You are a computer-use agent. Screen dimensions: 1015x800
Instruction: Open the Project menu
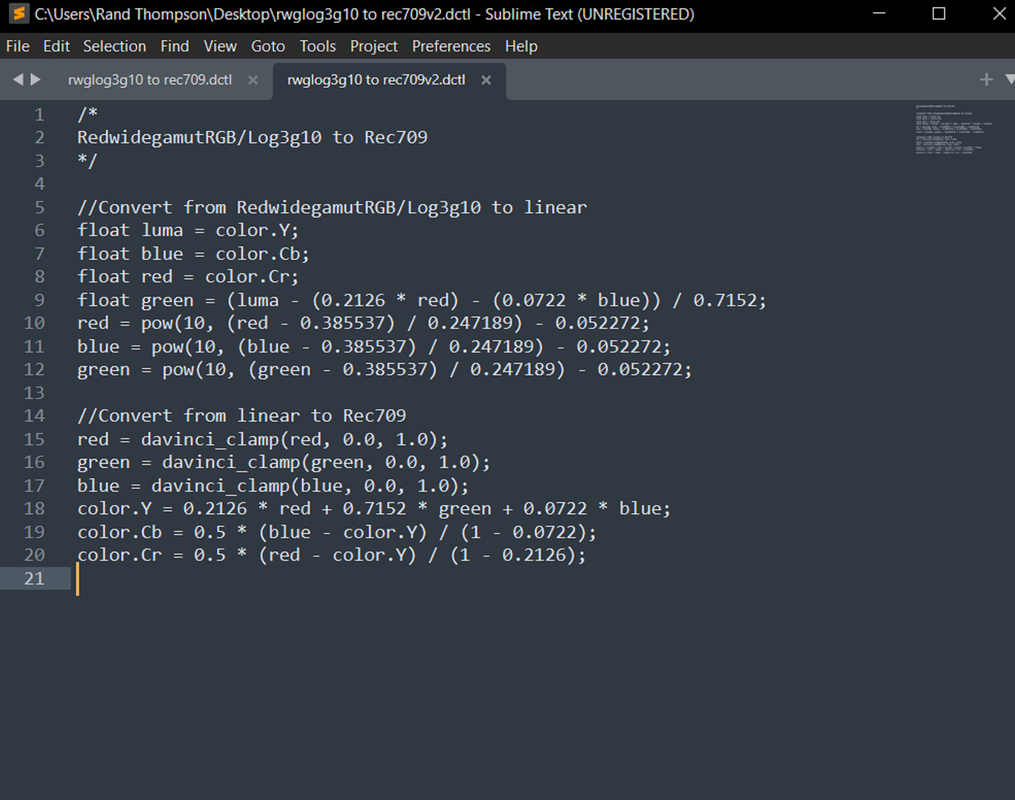pyautogui.click(x=374, y=47)
